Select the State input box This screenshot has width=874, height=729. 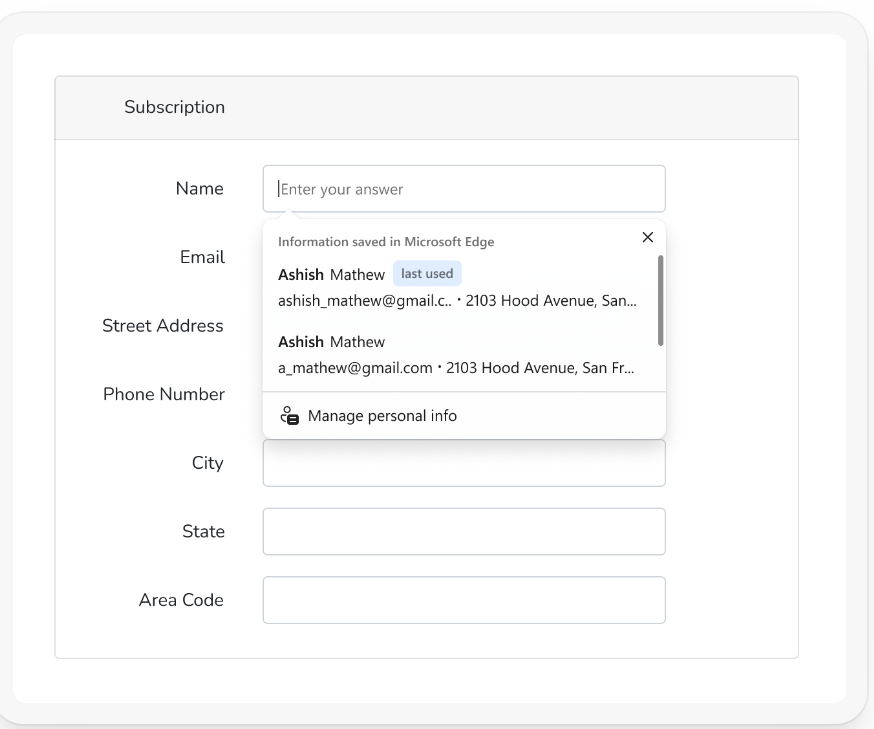(x=464, y=531)
